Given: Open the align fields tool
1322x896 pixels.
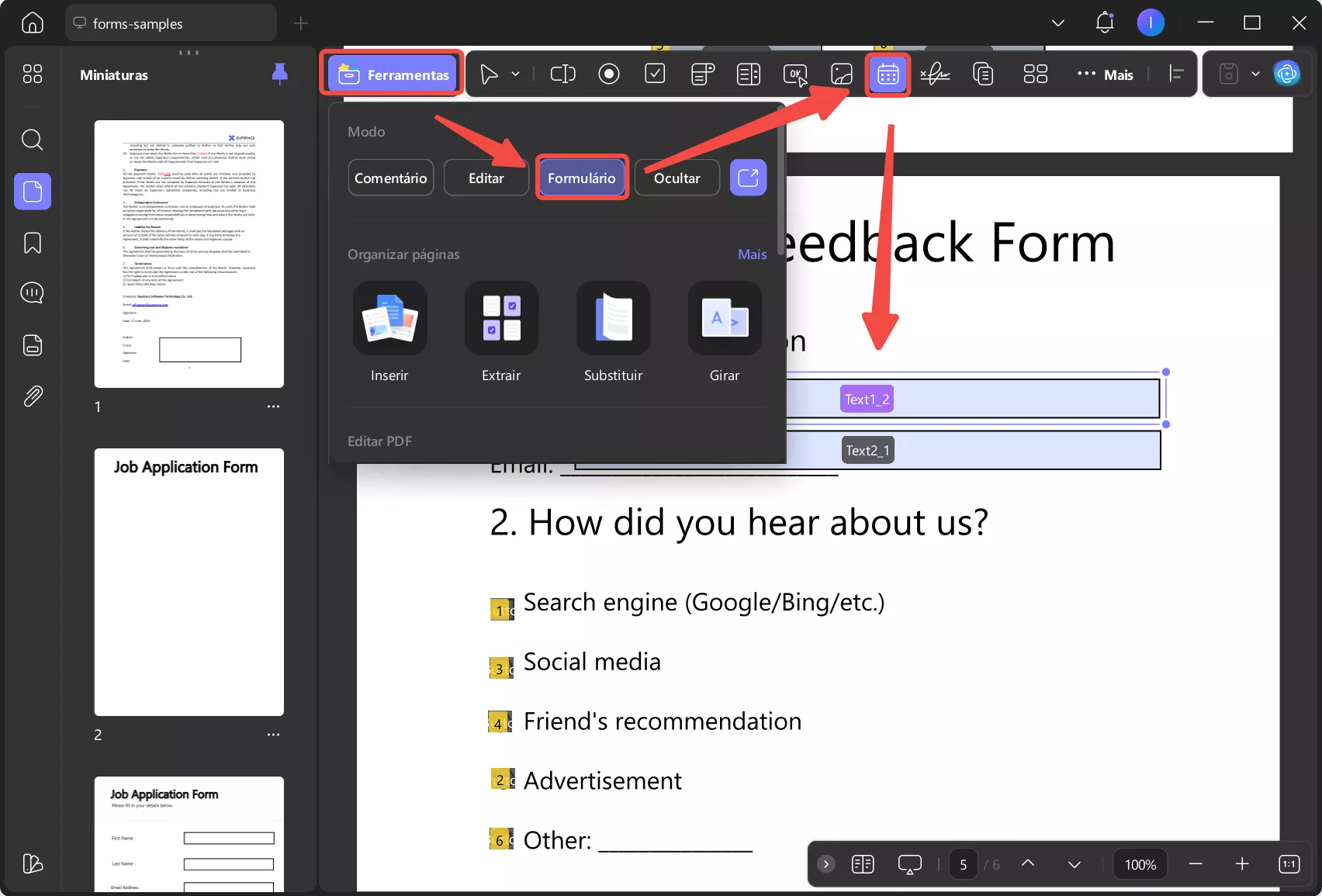Looking at the screenshot, I should click(x=1177, y=74).
